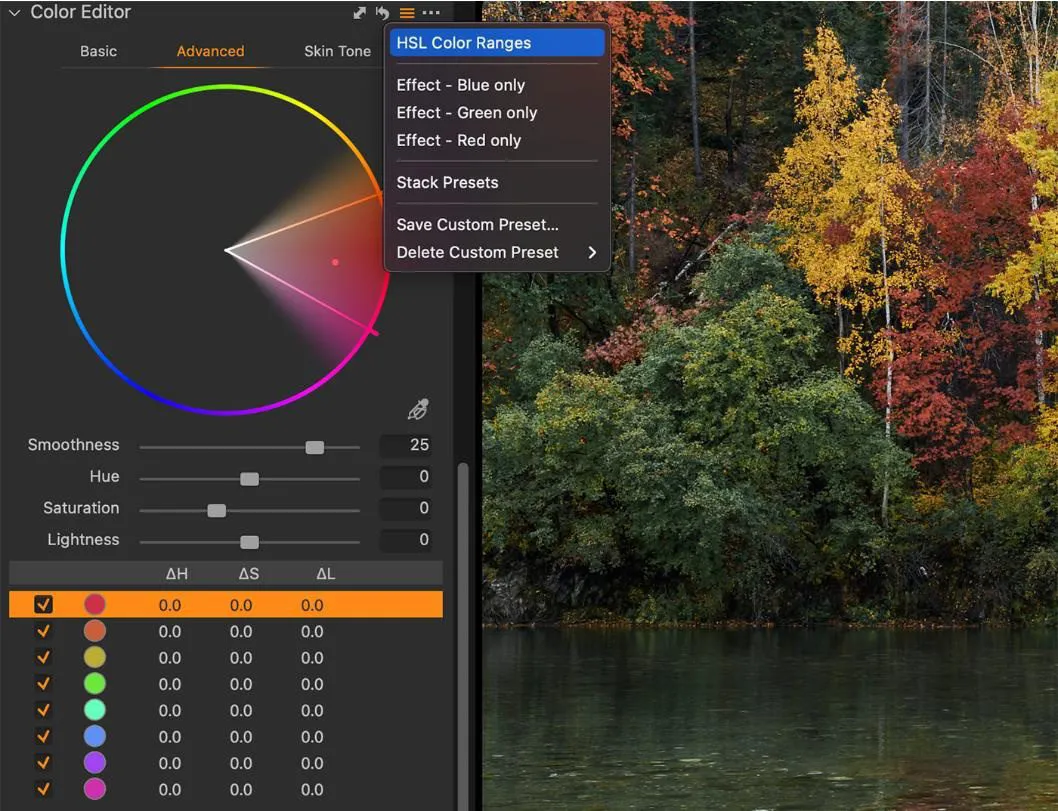Click the Saturation value field
The image size is (1058, 811).
pos(406,508)
